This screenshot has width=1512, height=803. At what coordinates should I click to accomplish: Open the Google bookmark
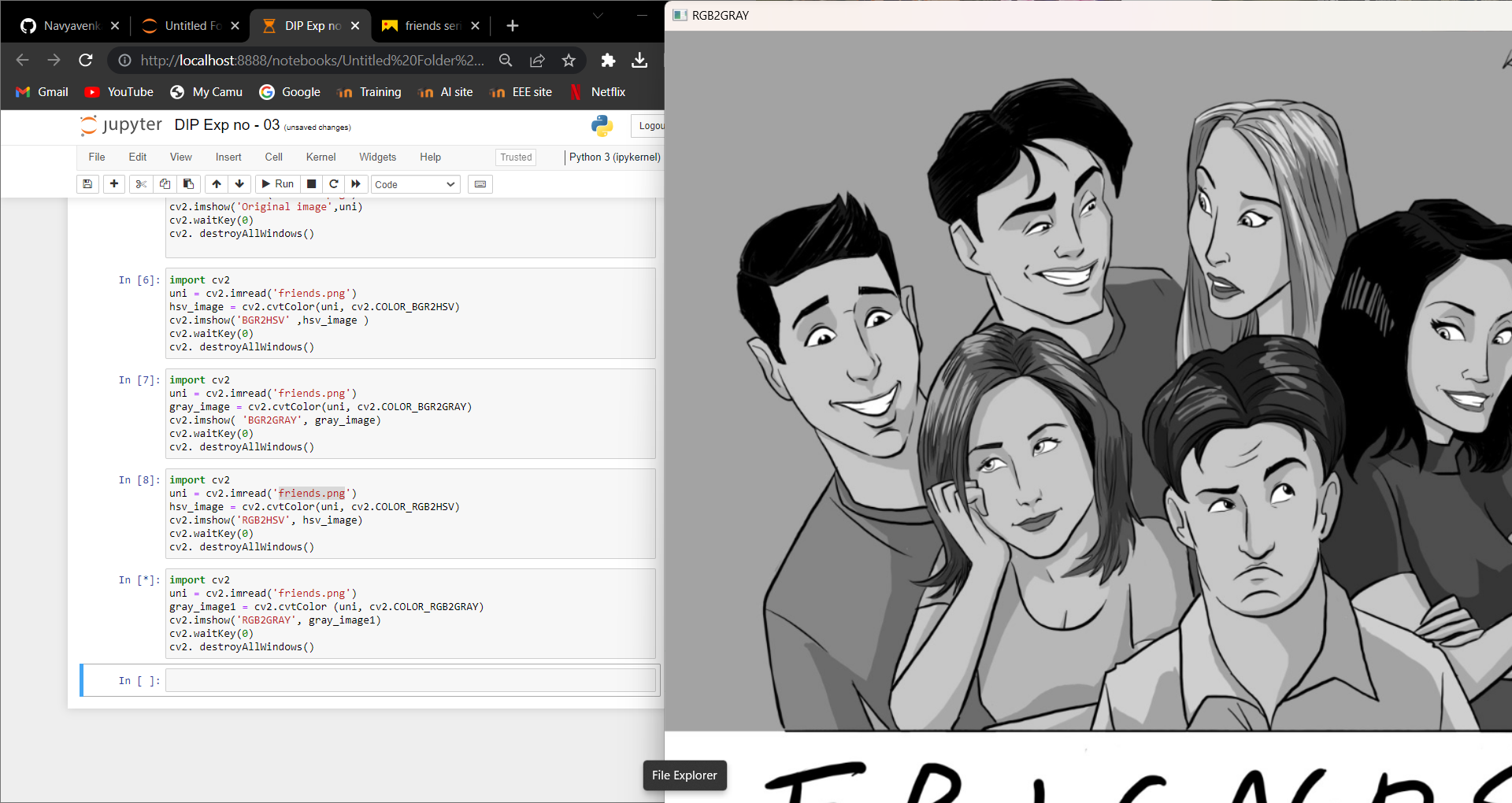point(290,92)
